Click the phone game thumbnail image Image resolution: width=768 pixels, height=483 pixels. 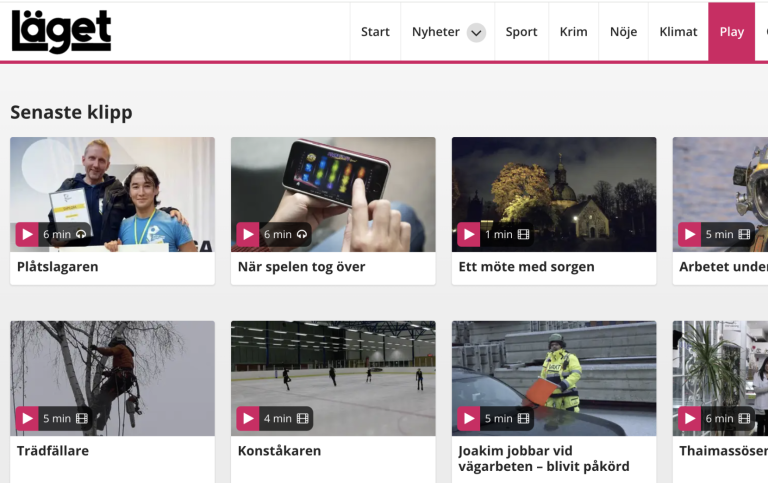click(334, 194)
